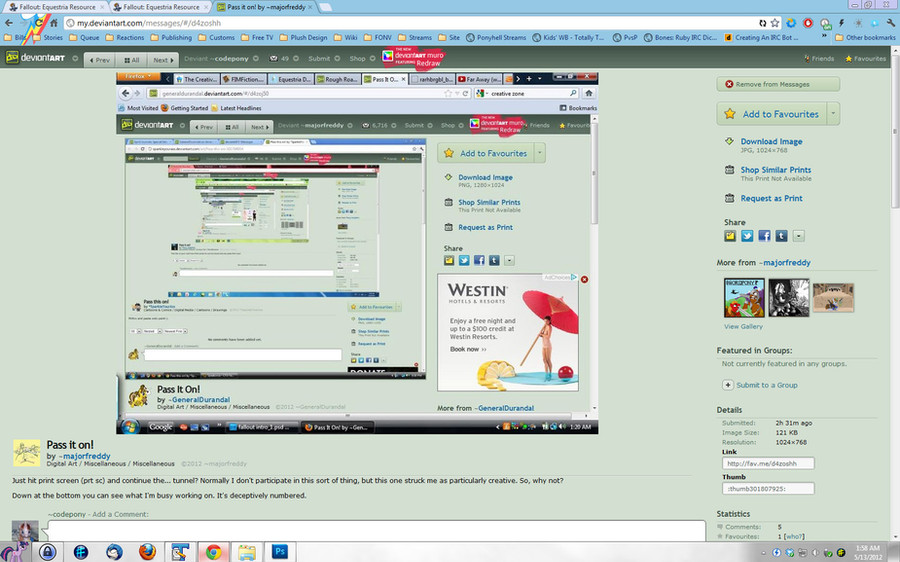Open Windows Explorer folder in taskbar
Screen dimensions: 900x562
click(x=247, y=552)
